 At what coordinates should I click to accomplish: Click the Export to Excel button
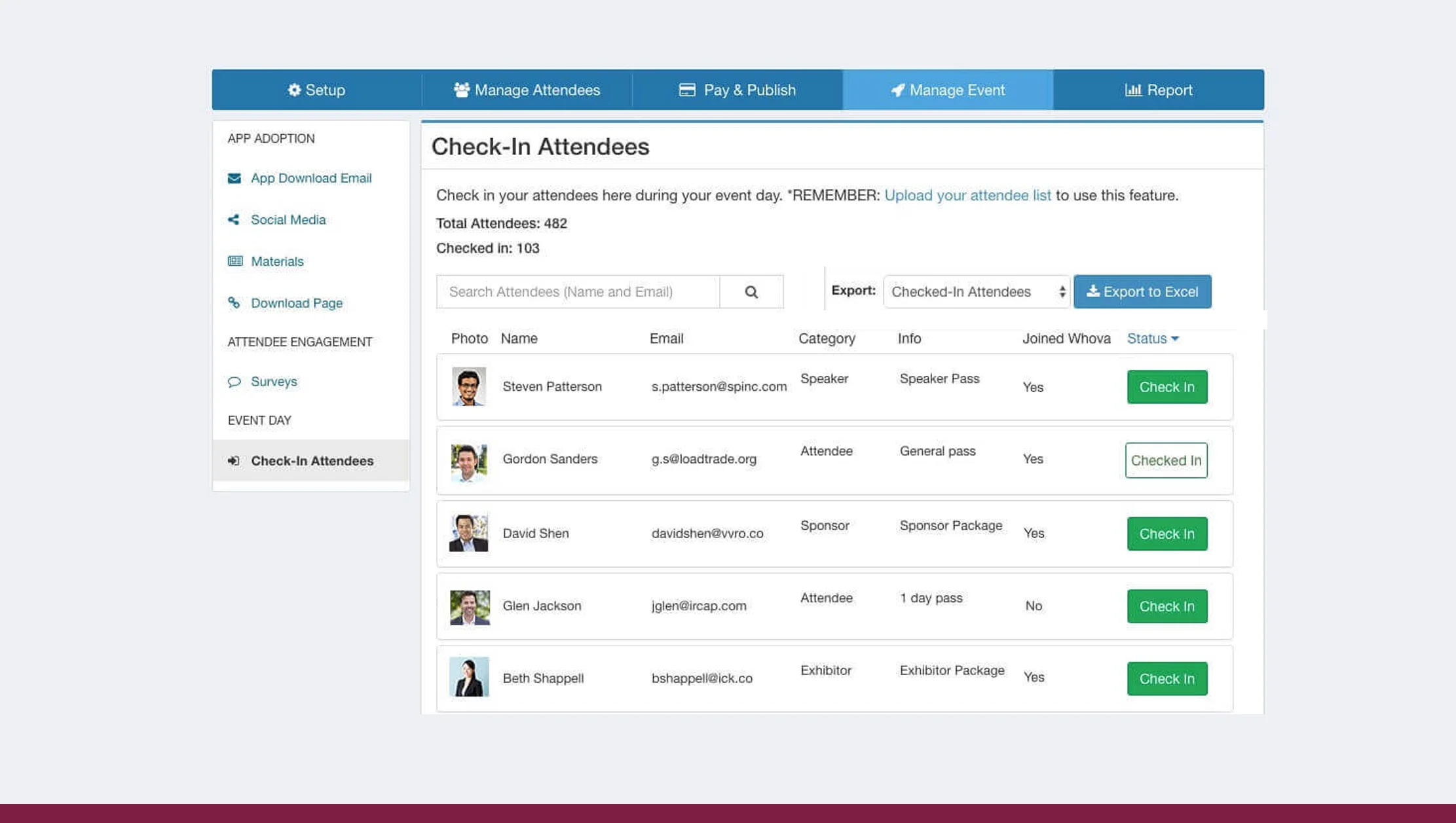coord(1142,291)
